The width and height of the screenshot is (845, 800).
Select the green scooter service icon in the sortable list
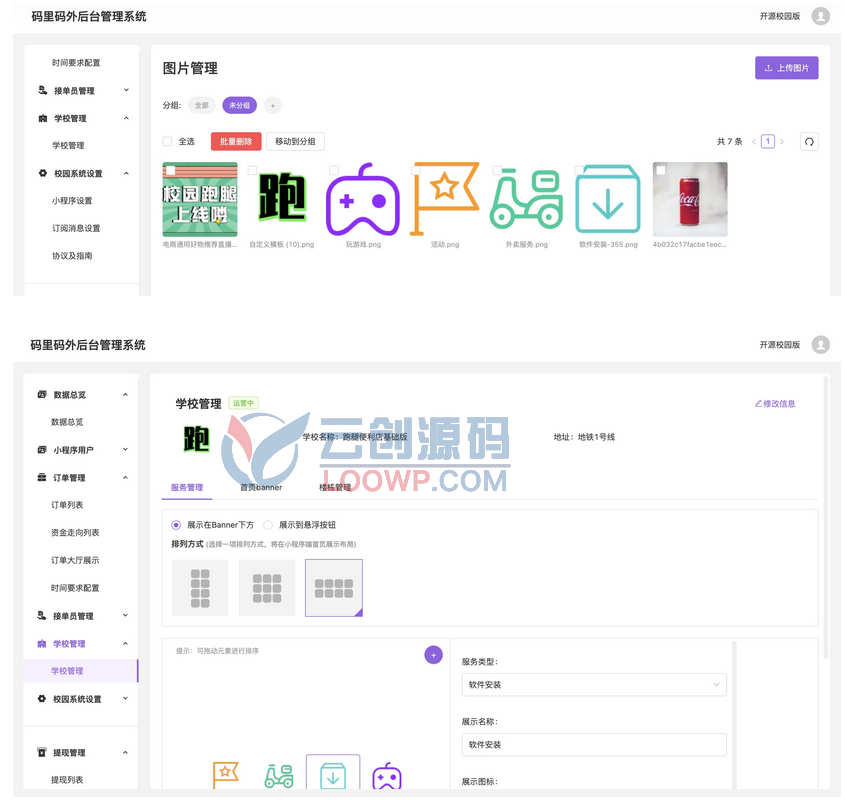[279, 776]
